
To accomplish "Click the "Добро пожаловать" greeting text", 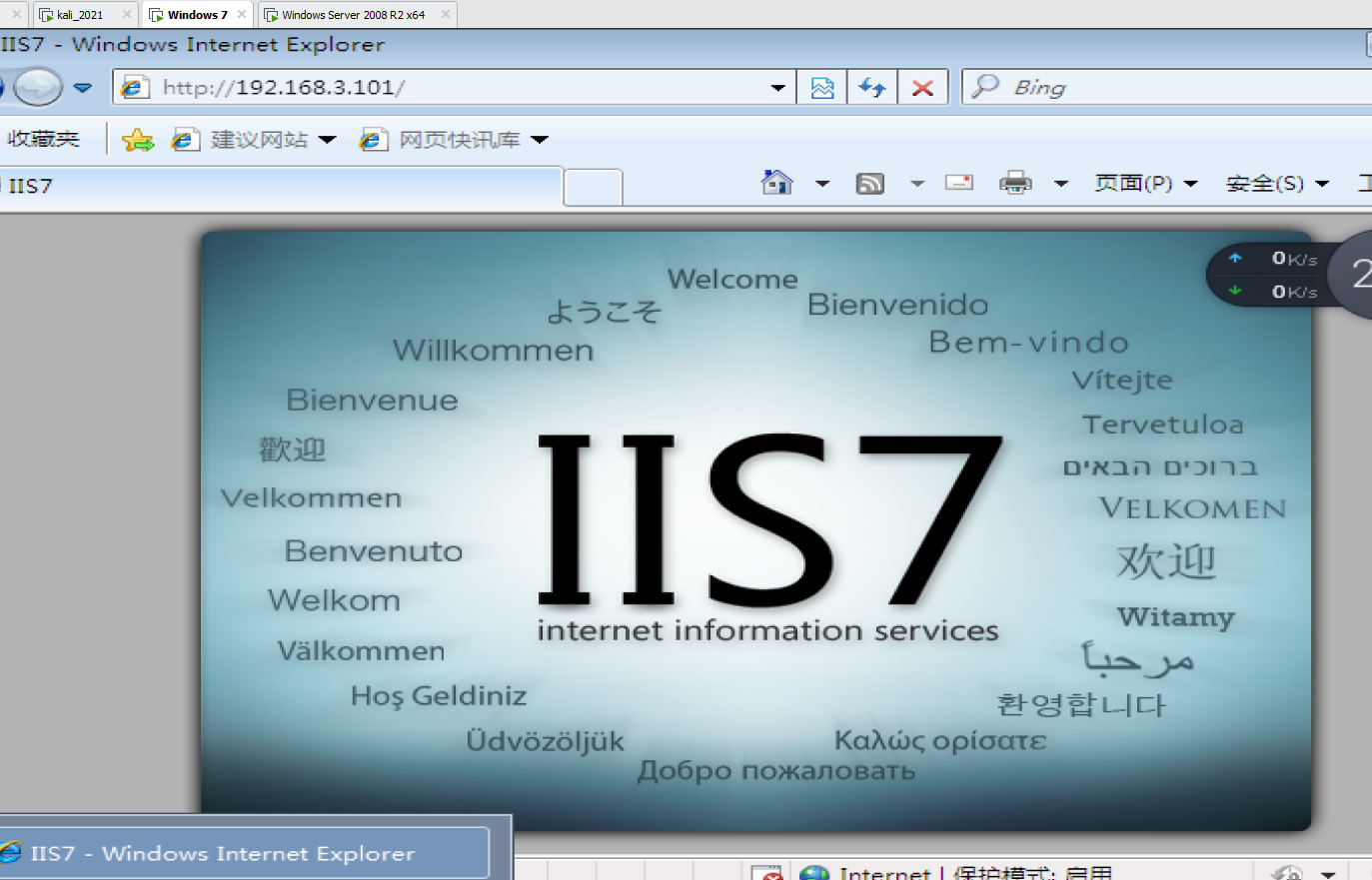I will click(x=776, y=771).
